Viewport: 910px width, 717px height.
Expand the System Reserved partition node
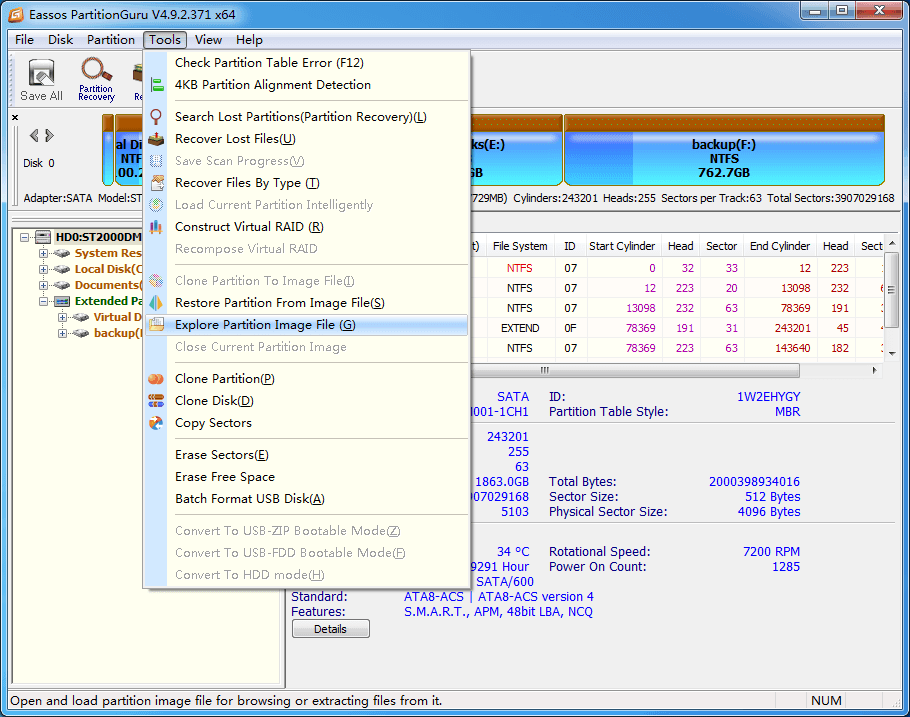coord(44,253)
